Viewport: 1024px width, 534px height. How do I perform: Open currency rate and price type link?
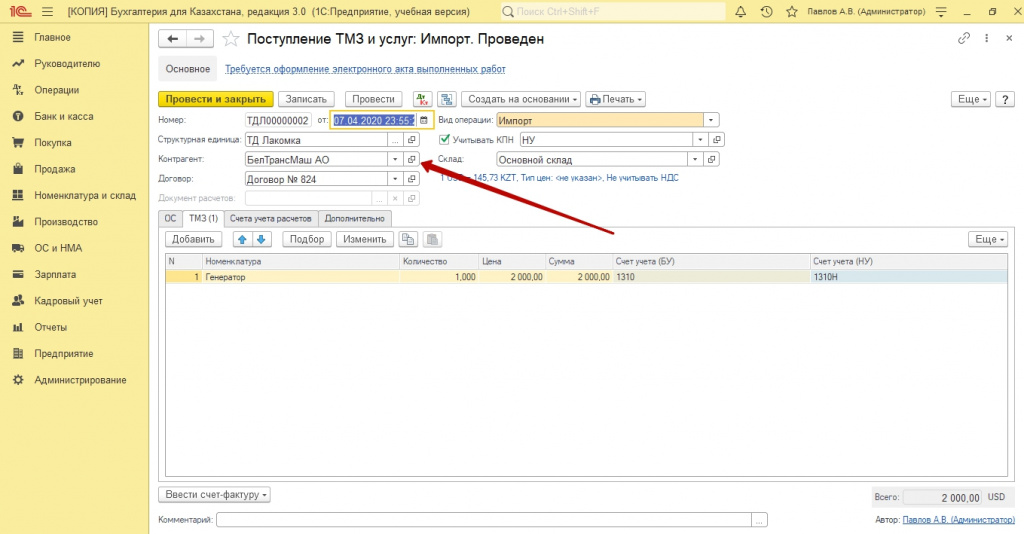point(559,178)
